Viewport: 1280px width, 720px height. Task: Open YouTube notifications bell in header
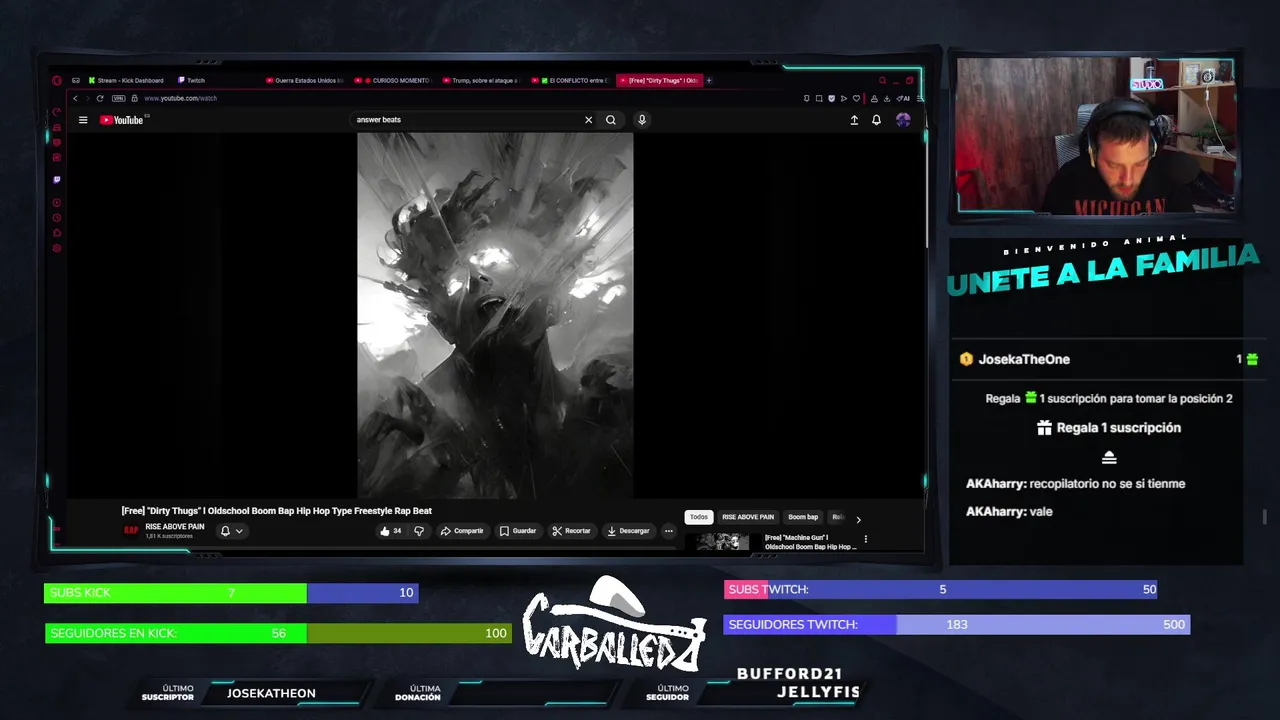coord(876,120)
